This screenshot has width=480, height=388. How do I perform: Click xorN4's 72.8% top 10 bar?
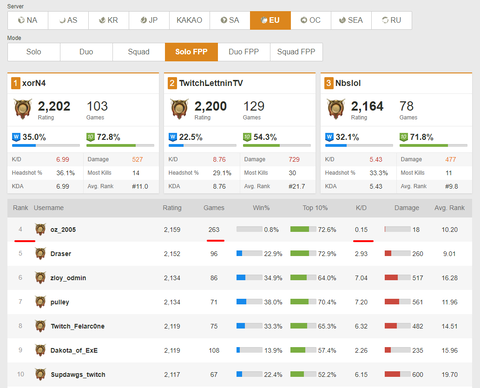(x=120, y=145)
